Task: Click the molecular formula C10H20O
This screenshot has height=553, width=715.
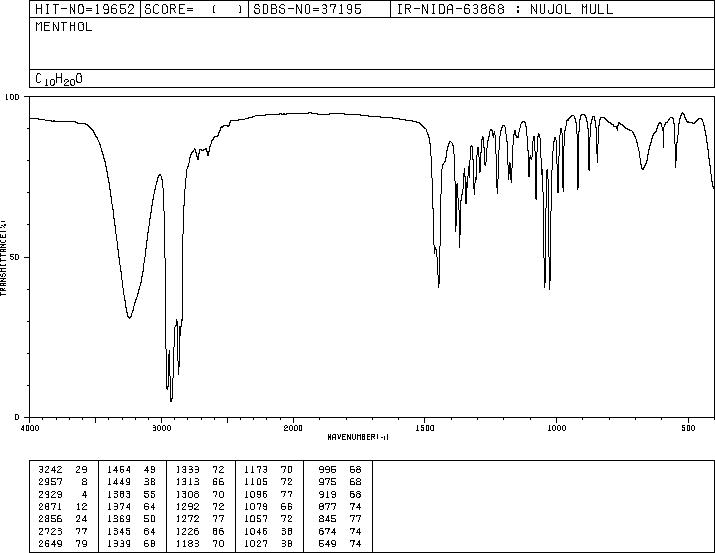Action: (59, 79)
